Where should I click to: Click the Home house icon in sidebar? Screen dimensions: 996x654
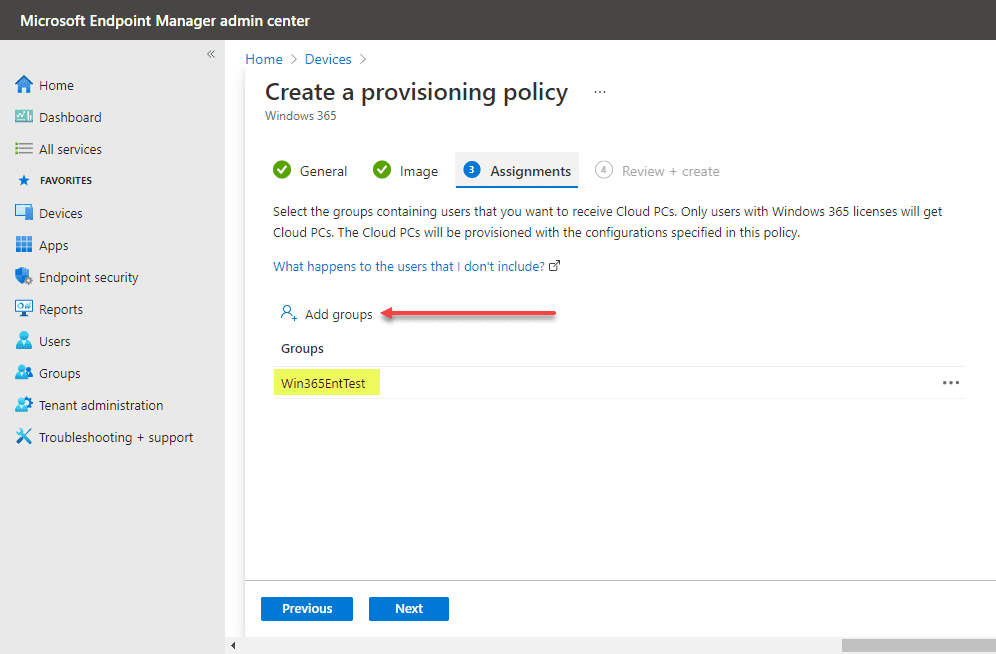[24, 85]
